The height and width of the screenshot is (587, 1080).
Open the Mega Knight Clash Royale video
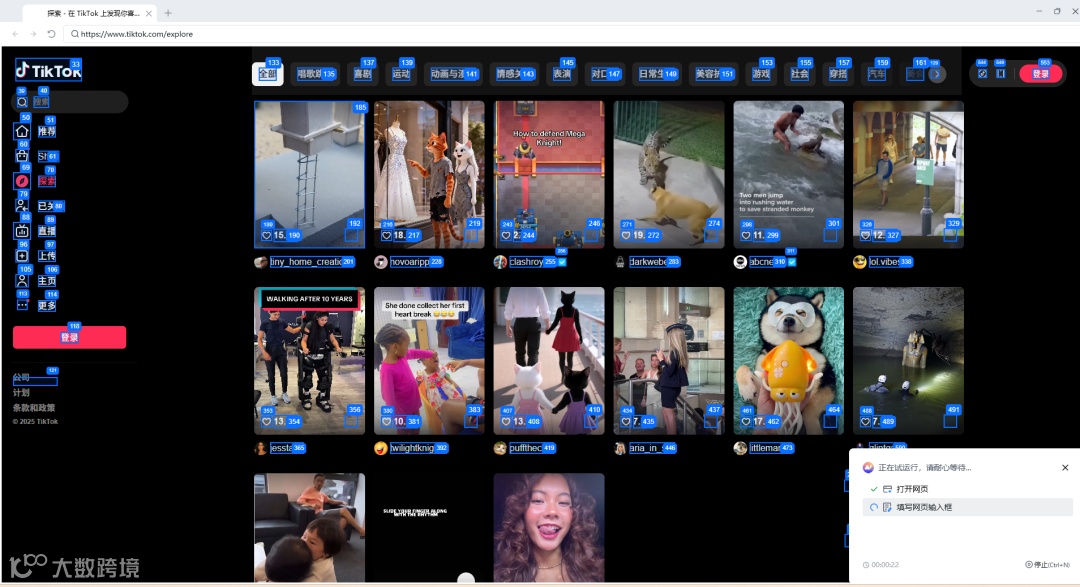pyautogui.click(x=549, y=174)
